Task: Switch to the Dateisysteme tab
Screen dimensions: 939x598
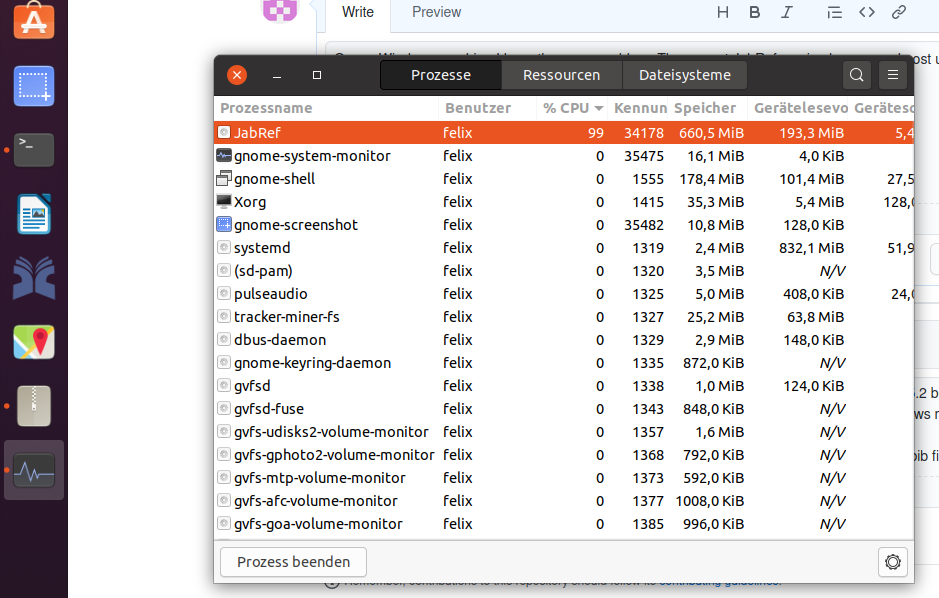Action: tap(684, 75)
